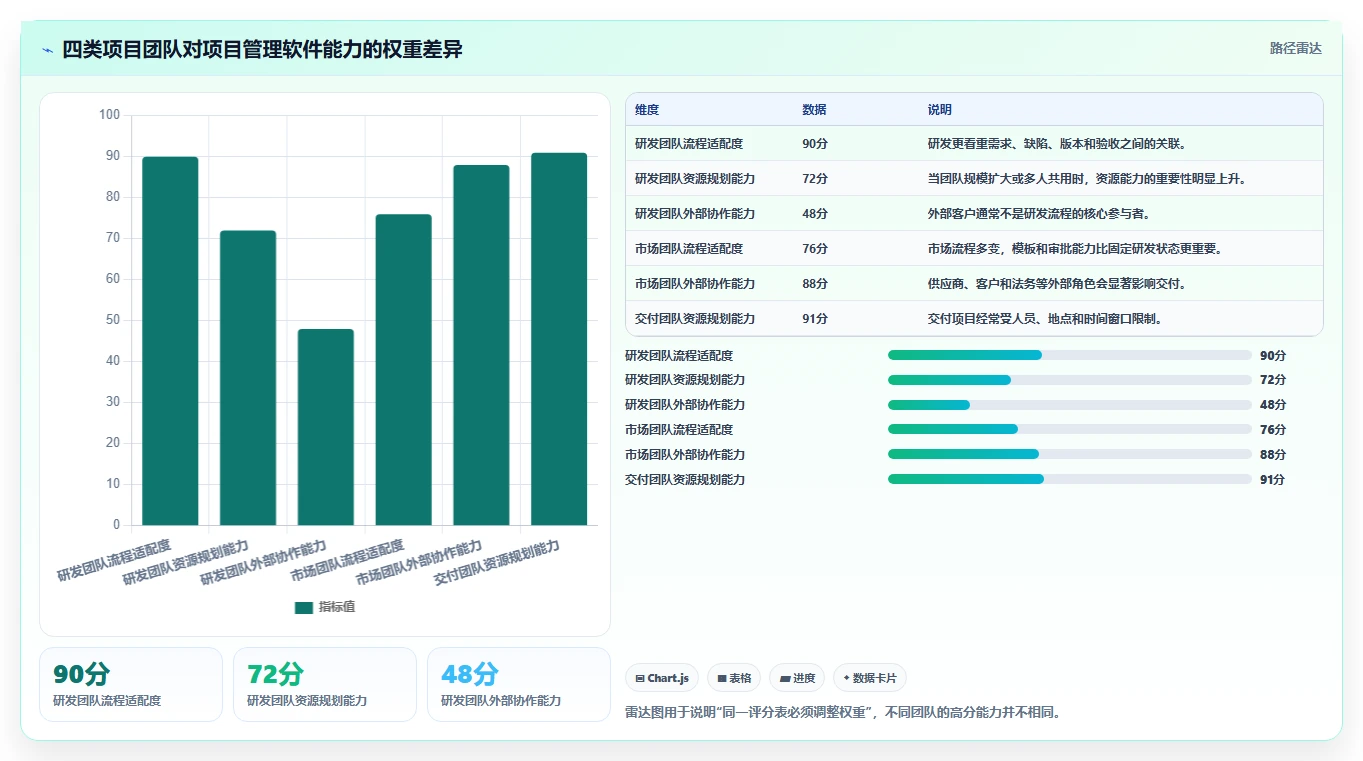
Task: Click the 数据 column header
Action: 815,110
